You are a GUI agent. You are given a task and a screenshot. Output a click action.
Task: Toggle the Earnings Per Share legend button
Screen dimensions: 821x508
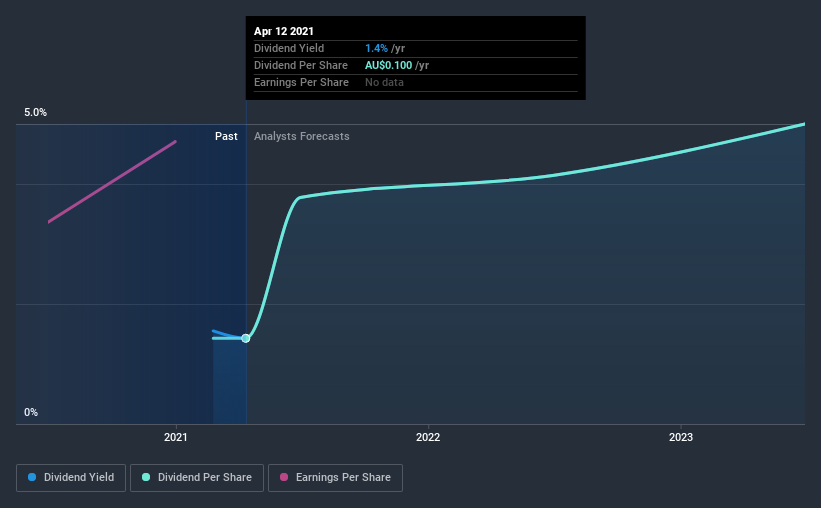335,478
